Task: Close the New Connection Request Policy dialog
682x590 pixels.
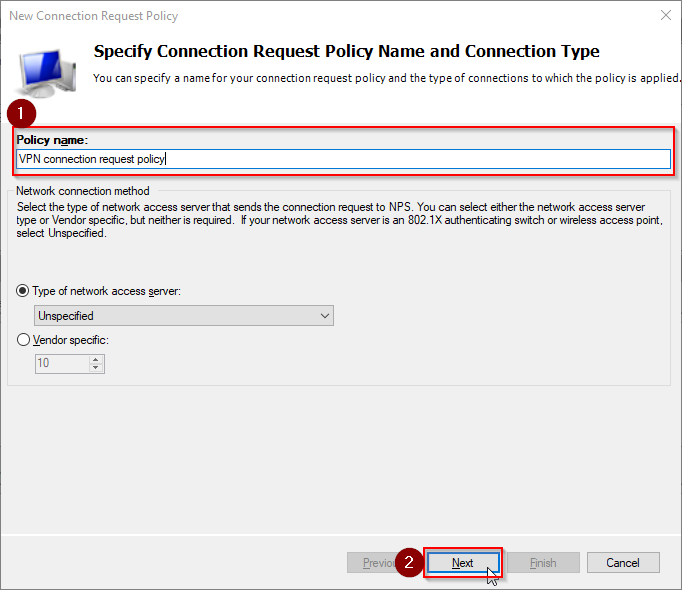Action: pyautogui.click(x=665, y=16)
